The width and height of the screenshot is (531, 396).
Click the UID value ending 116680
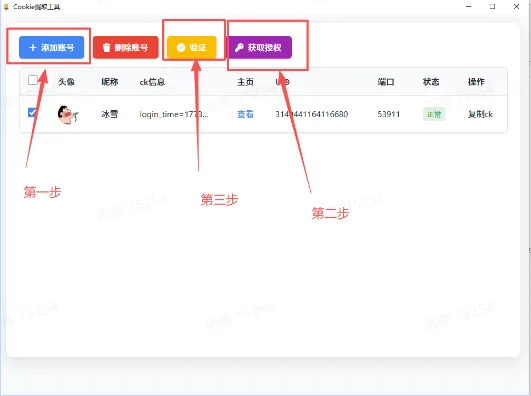point(312,114)
